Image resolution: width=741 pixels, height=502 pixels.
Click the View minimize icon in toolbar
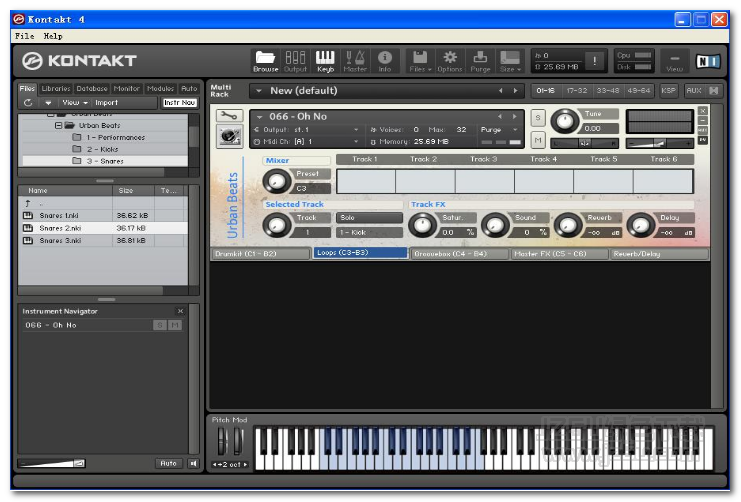tap(674, 61)
